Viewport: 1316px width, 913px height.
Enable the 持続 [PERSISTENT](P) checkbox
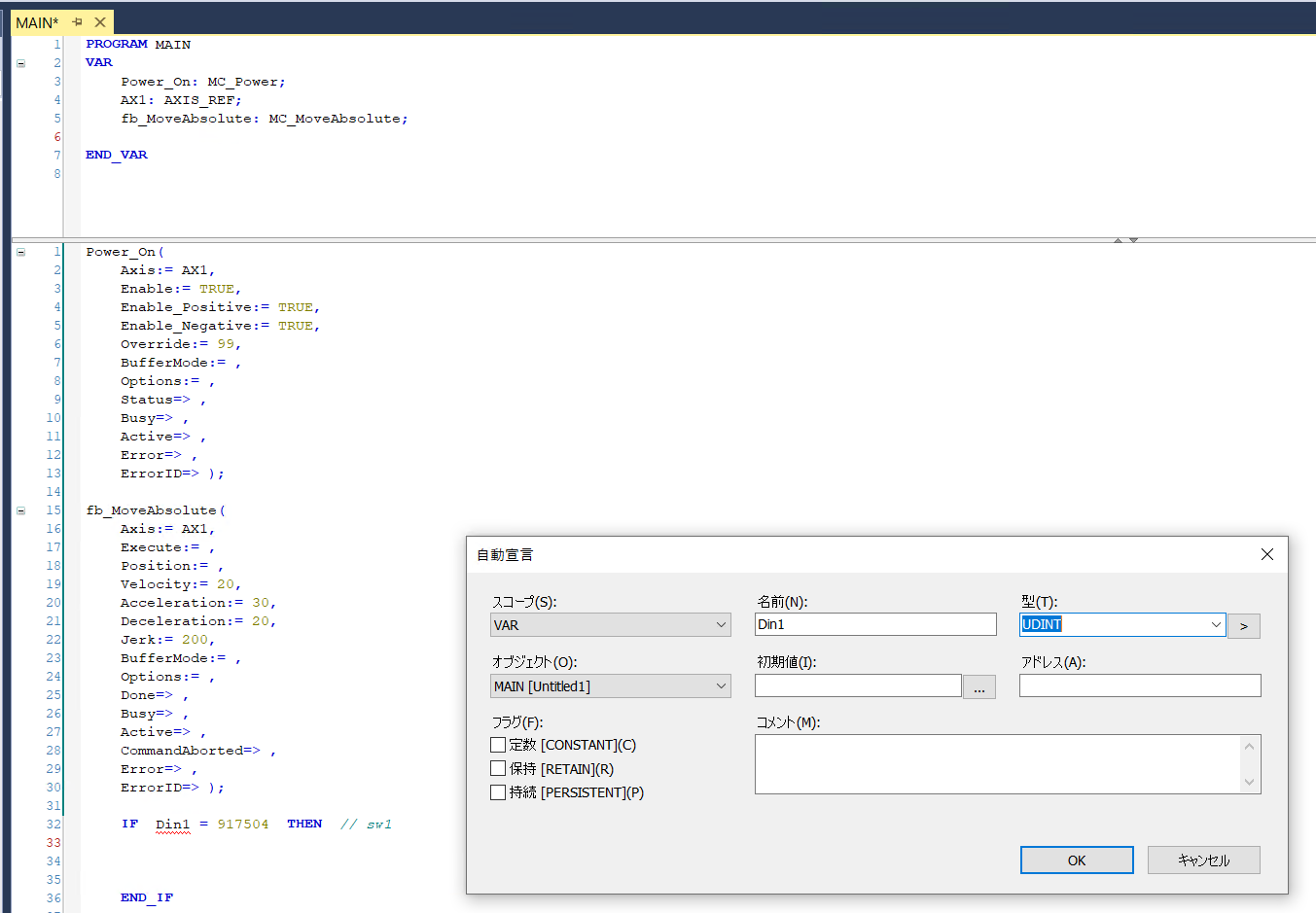point(498,792)
